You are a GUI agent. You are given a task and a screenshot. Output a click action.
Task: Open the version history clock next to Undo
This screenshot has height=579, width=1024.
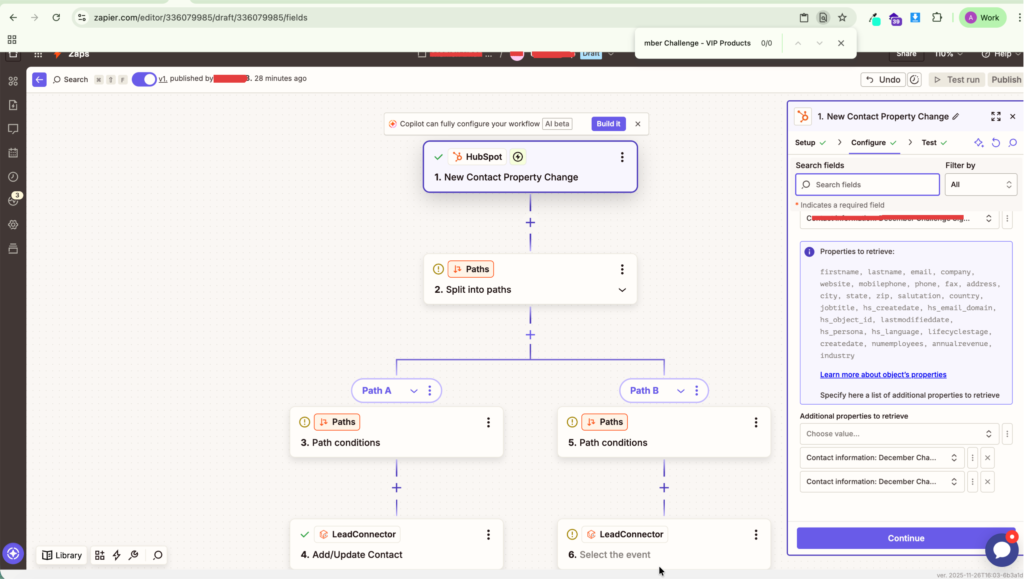[914, 80]
